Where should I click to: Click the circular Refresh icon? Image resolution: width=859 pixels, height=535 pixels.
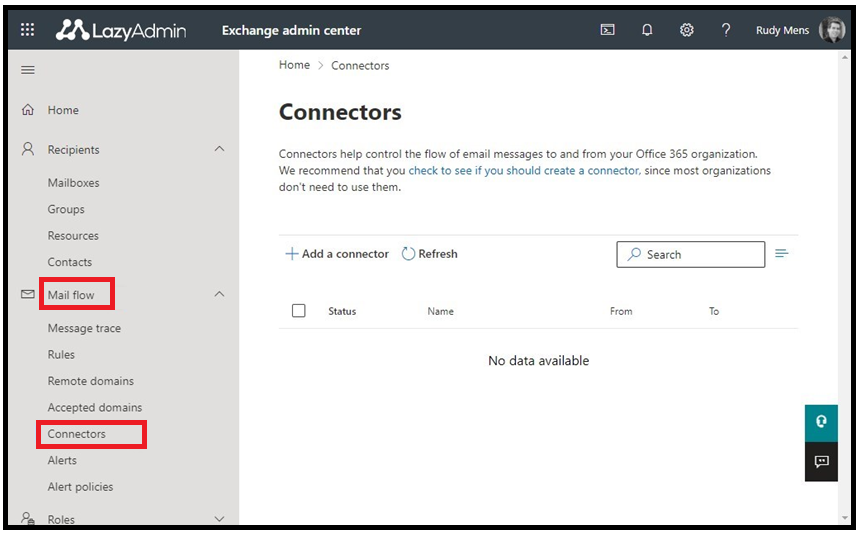pos(408,254)
